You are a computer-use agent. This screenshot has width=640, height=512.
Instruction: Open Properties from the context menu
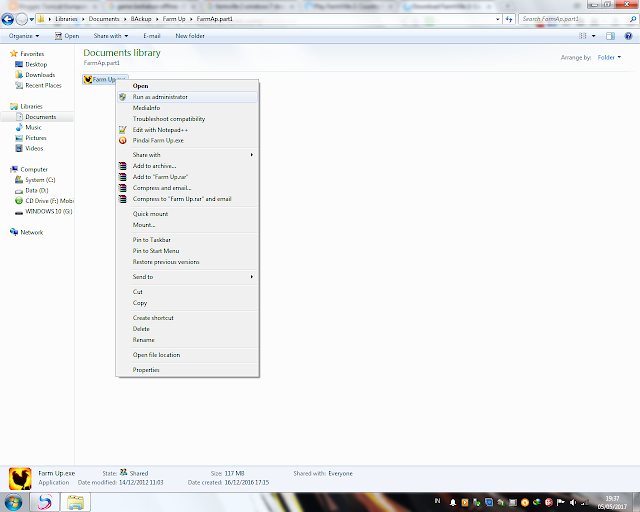pyautogui.click(x=187, y=370)
